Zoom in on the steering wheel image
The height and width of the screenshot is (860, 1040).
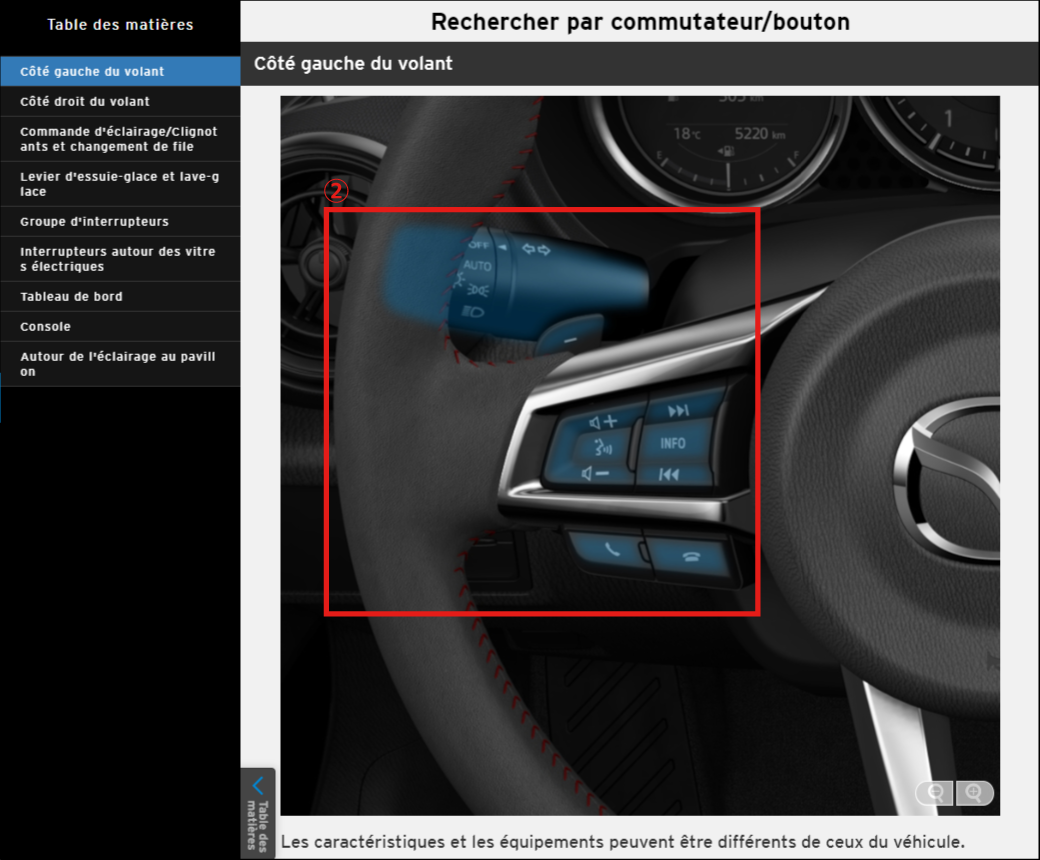974,793
